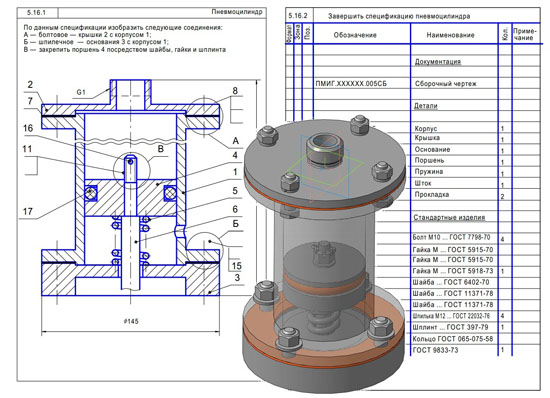Click position callout number 17
Image resolution: width=550 pixels, height=398 pixels.
(x=28, y=211)
